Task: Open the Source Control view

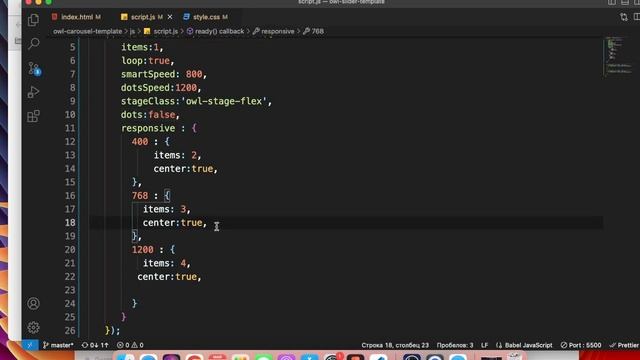Action: coord(33,68)
